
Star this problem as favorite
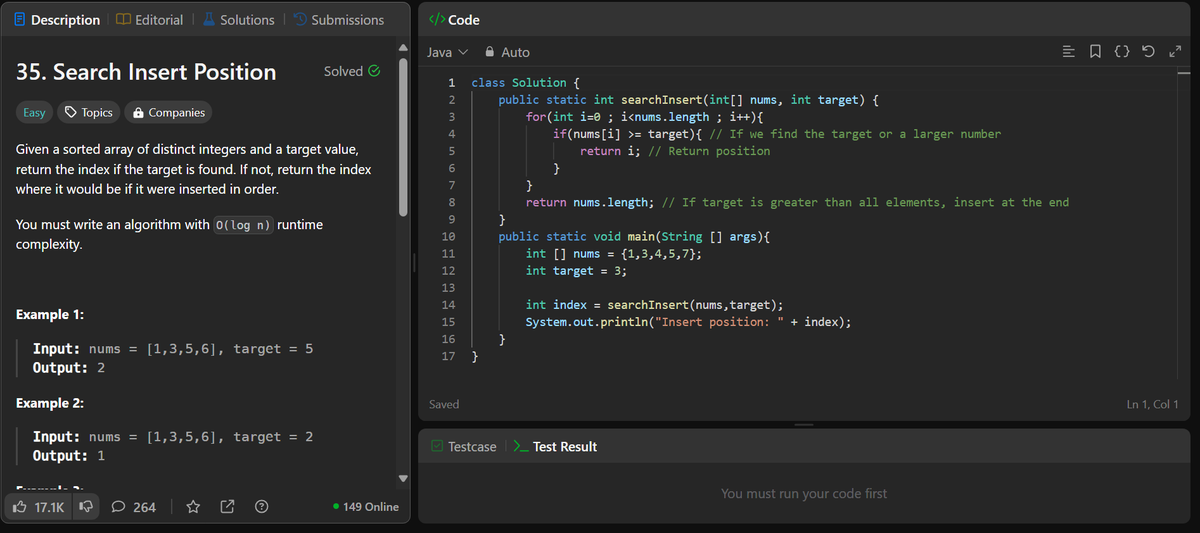click(x=194, y=507)
